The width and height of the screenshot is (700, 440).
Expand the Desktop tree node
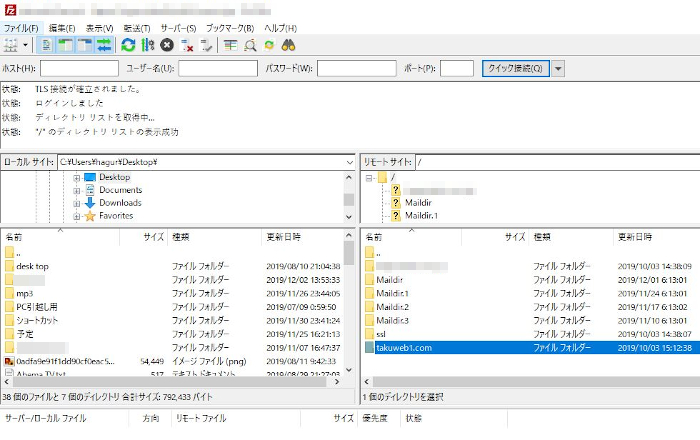[x=77, y=178]
